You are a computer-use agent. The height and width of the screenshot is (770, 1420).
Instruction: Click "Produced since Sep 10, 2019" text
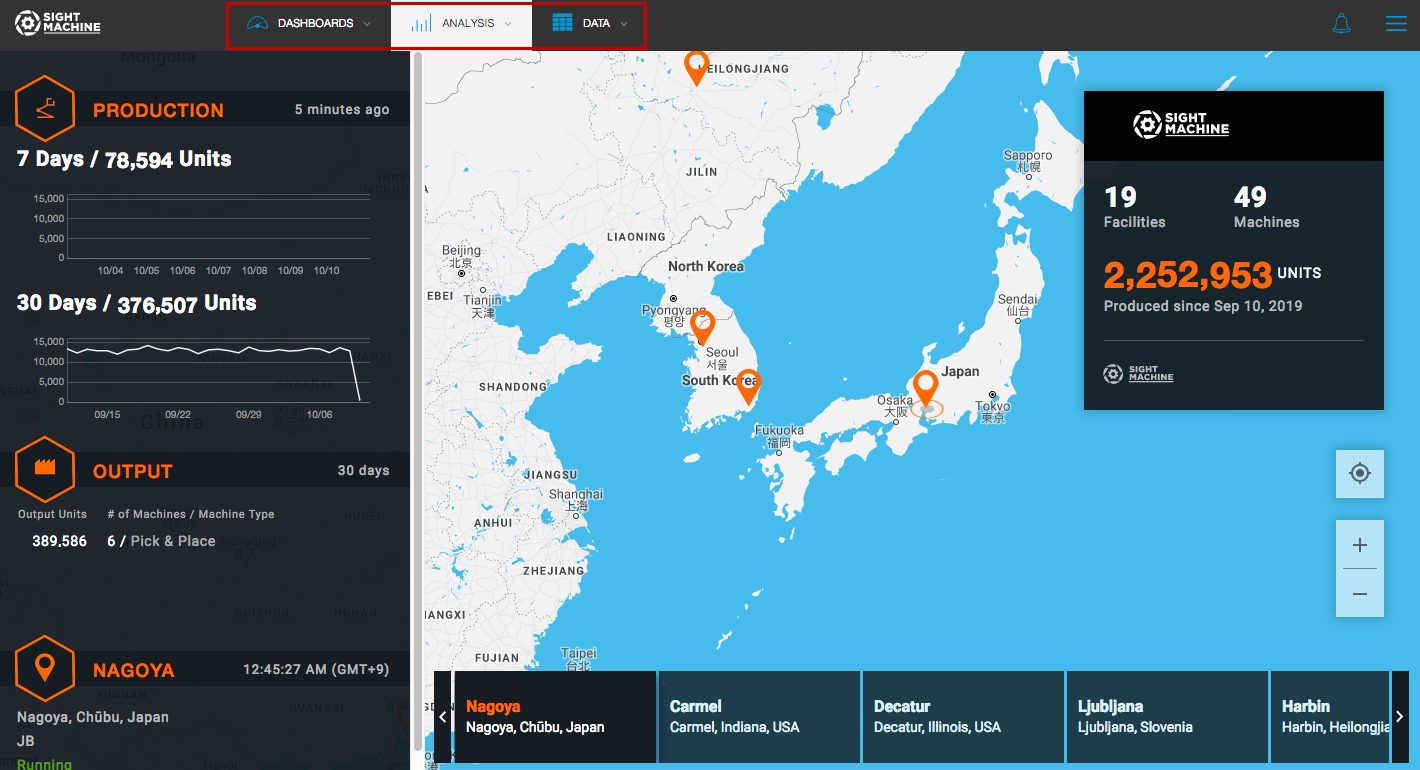1203,306
